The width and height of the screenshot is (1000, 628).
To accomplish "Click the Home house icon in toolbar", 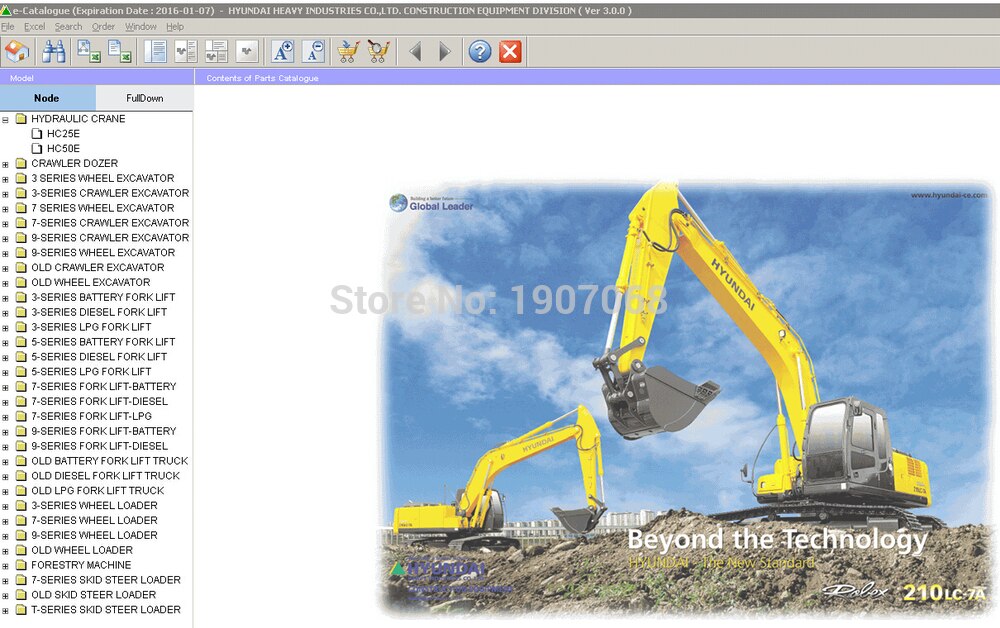I will coord(17,52).
